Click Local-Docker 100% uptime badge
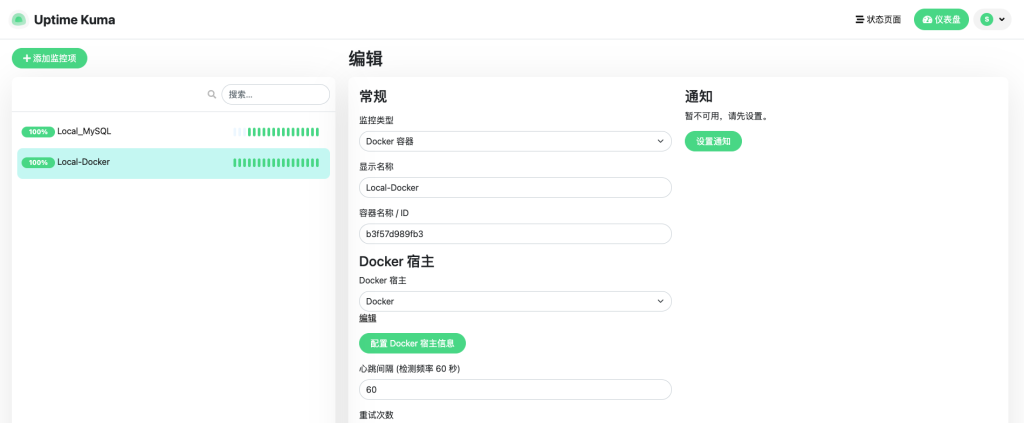1024x423 pixels. coord(38,163)
